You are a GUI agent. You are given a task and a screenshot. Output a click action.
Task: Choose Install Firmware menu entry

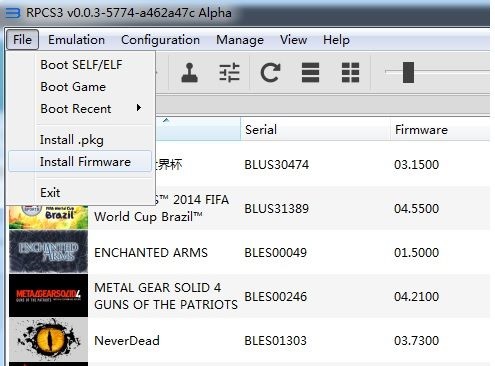[x=80, y=162]
